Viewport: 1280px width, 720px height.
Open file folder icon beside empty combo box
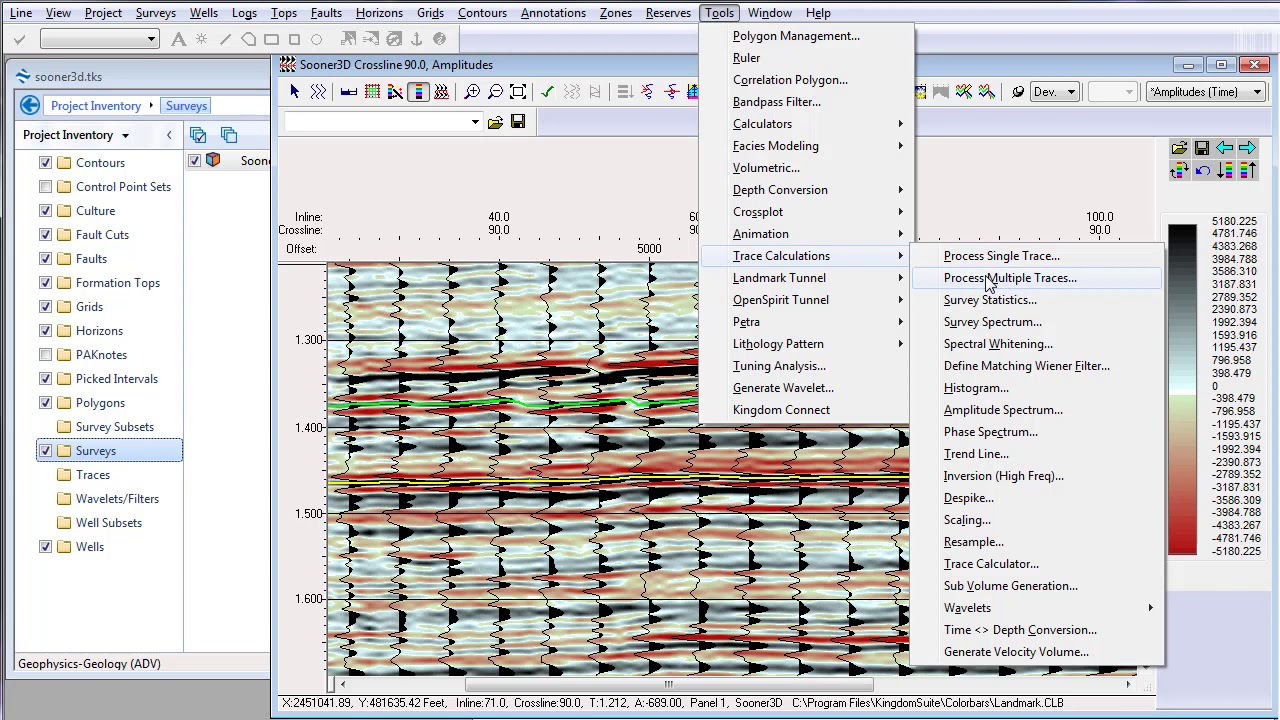point(495,122)
